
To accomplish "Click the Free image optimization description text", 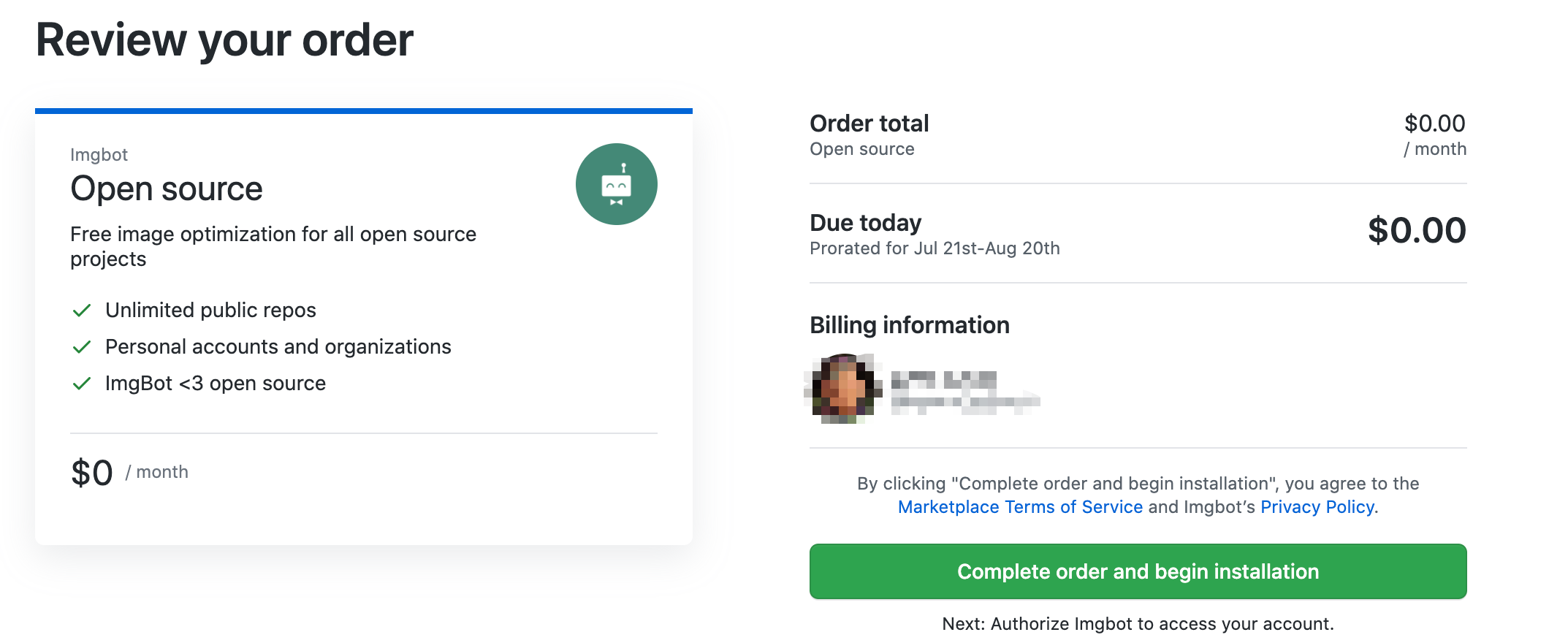I will click(273, 246).
